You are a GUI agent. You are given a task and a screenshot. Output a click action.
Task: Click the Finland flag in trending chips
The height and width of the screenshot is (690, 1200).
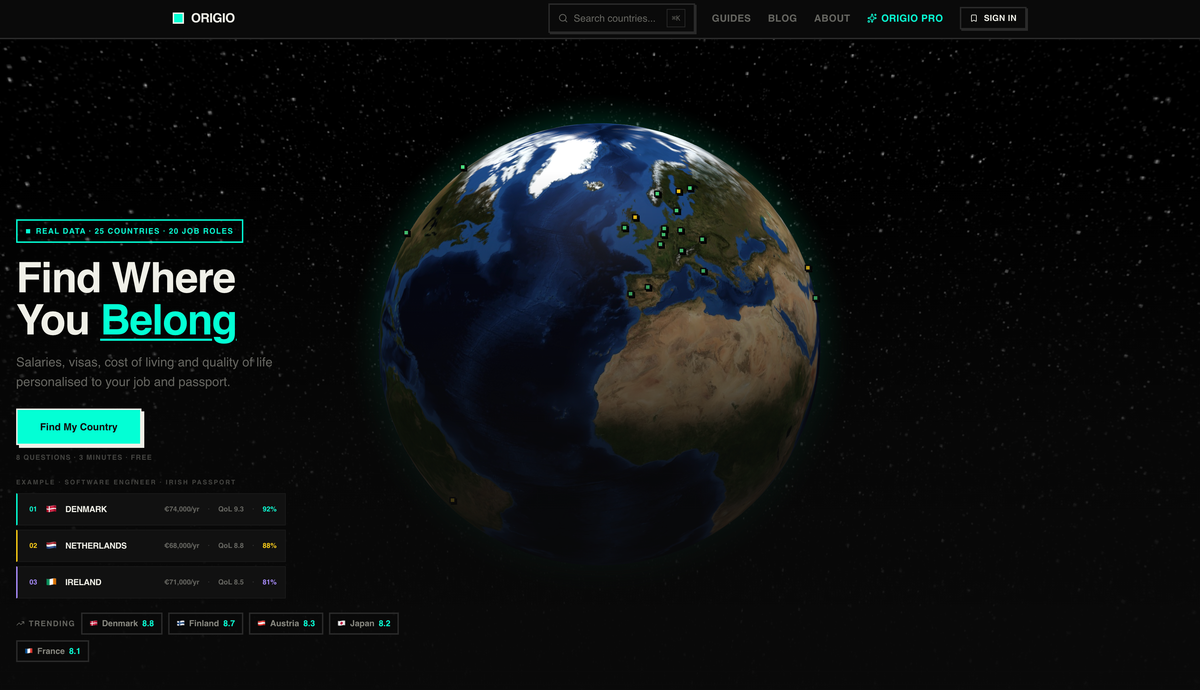[x=181, y=623]
